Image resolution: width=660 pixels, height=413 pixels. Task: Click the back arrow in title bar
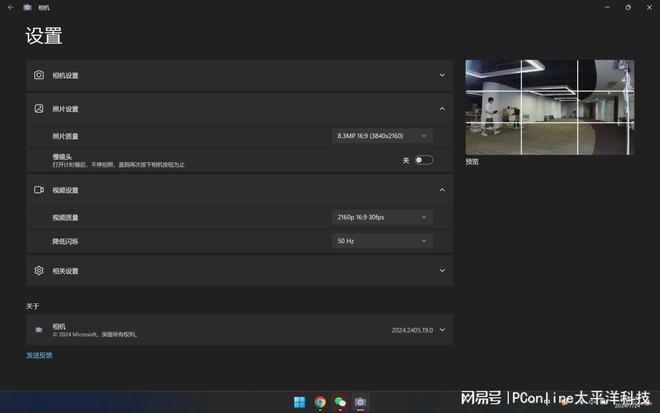[x=11, y=7]
